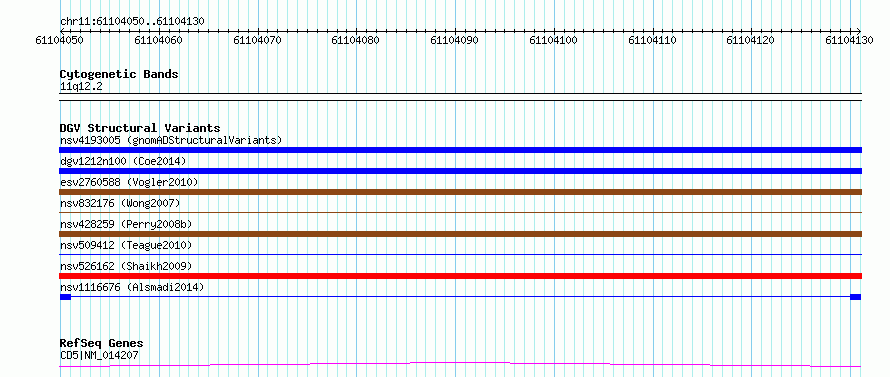Click the ruler's right end arrow
890x377 pixels.
pyautogui.click(x=859, y=31)
